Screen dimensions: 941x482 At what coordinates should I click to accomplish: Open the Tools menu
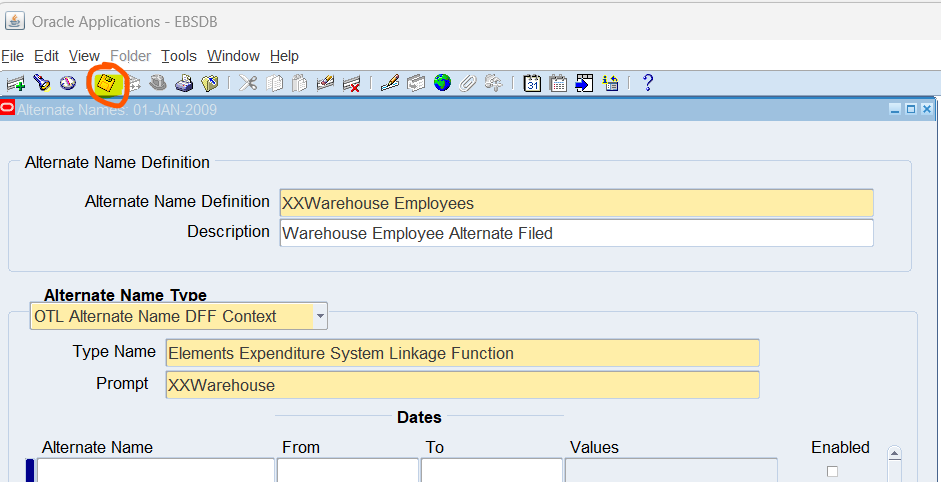pyautogui.click(x=179, y=56)
